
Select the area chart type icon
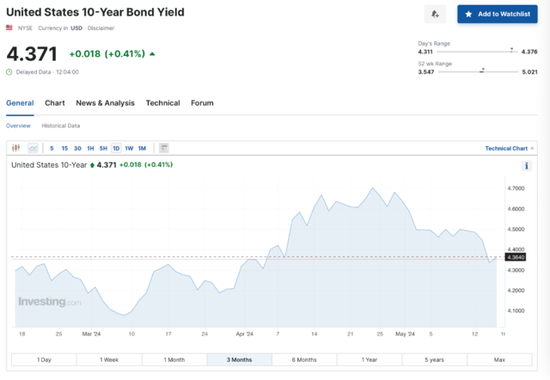click(x=33, y=148)
